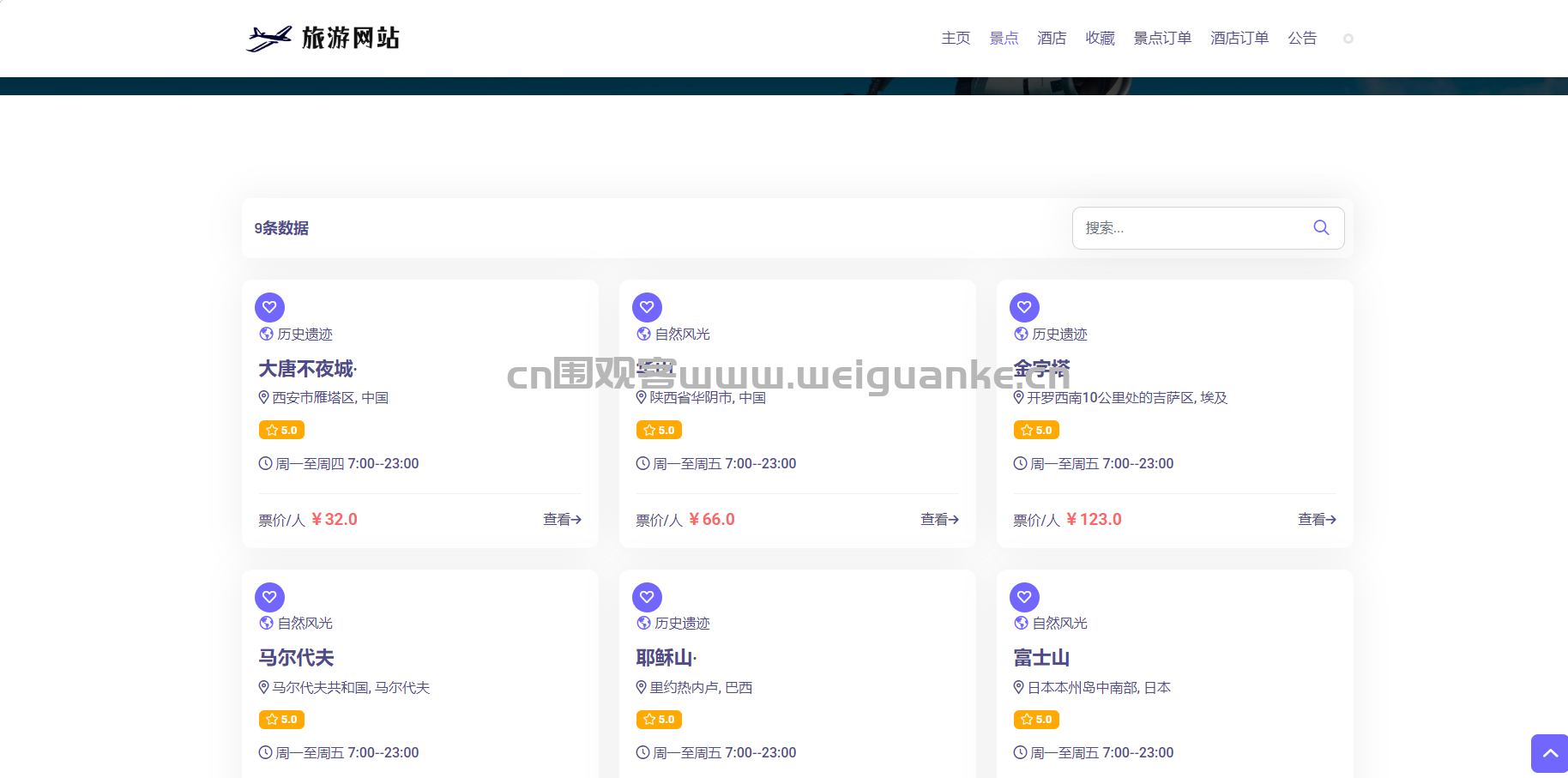
Task: View details of the ¥123.0 attraction
Action: (x=1317, y=519)
